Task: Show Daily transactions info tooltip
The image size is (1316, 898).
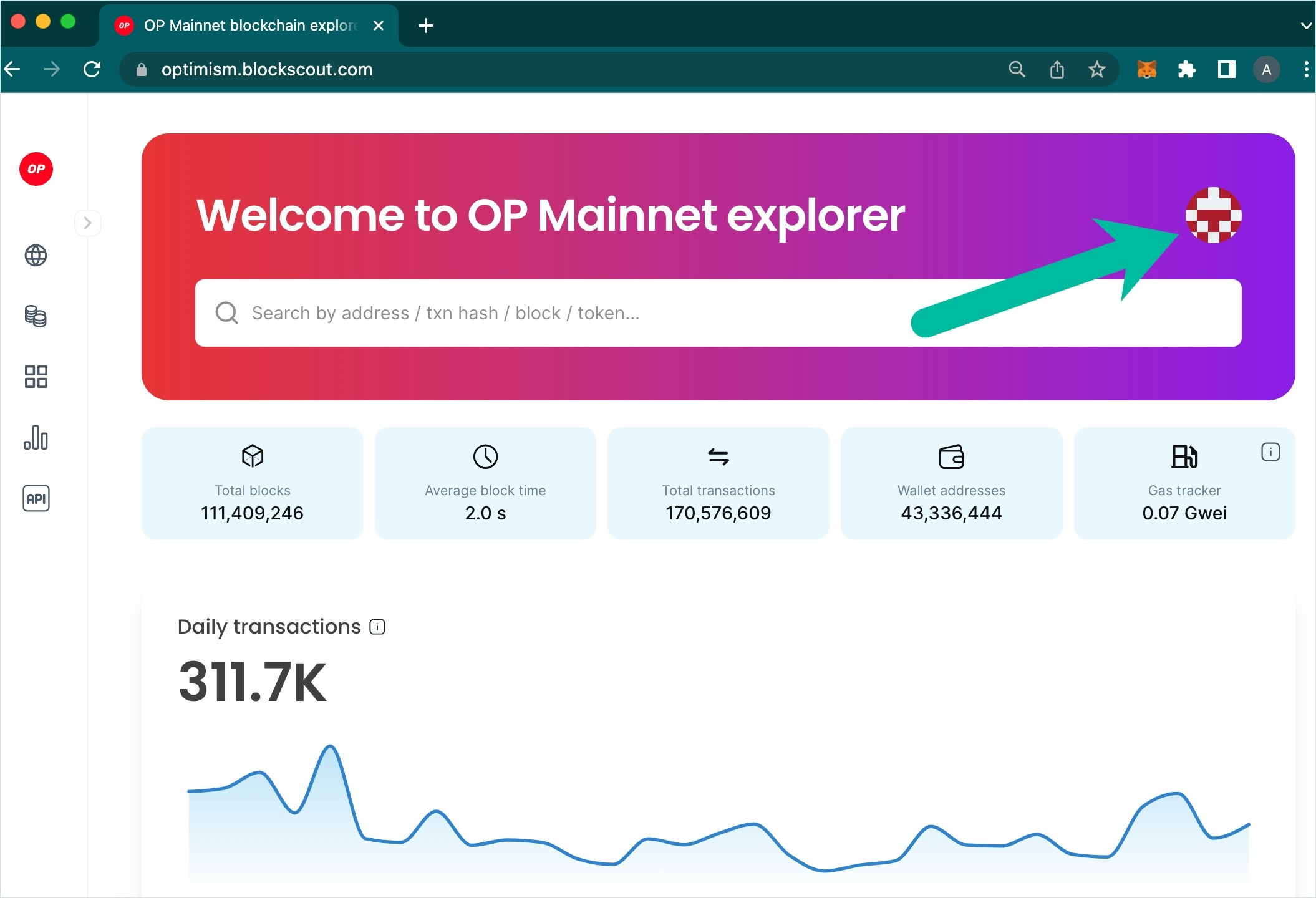Action: (x=377, y=627)
